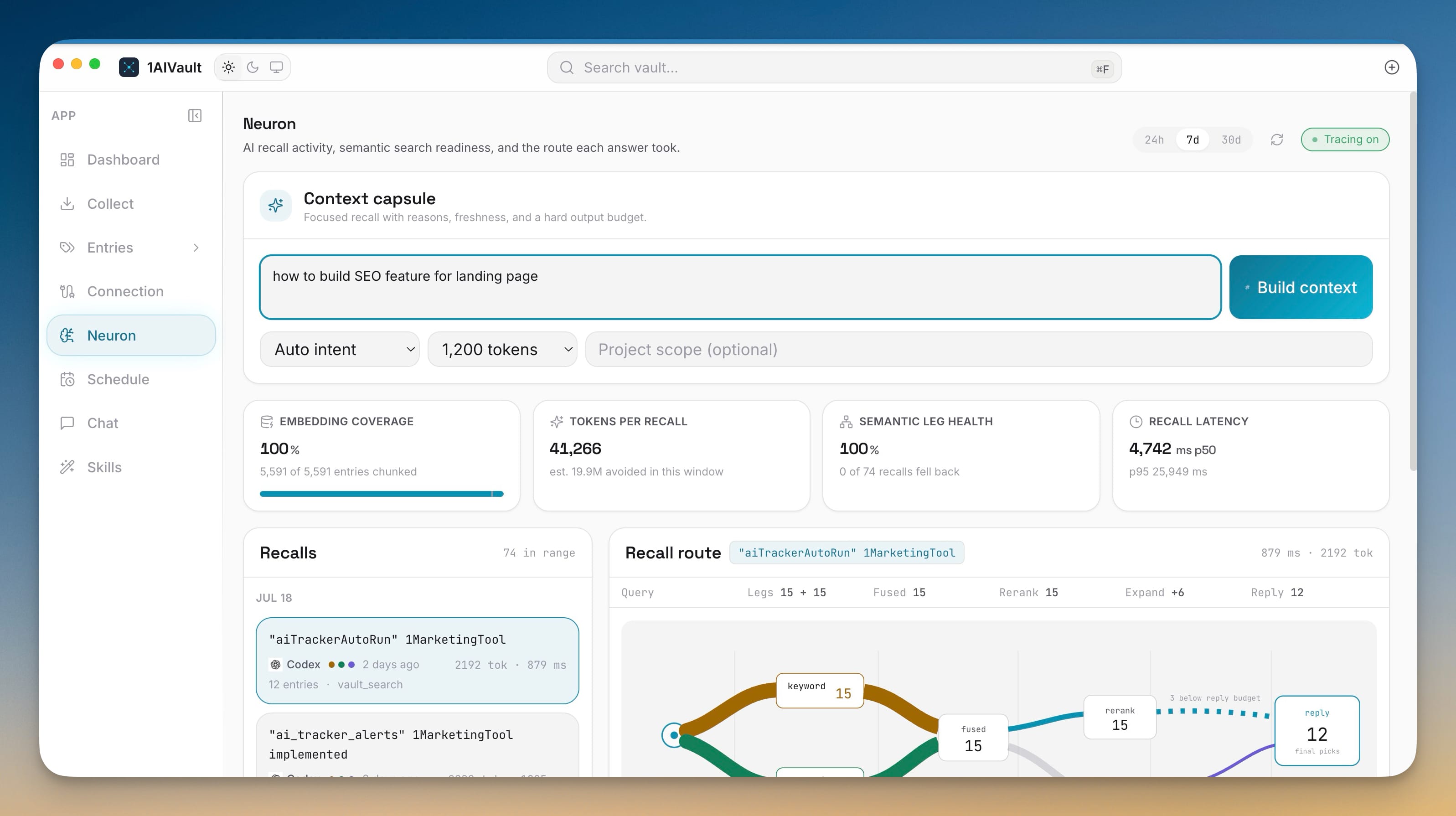Click the Dashboard grid icon
This screenshot has width=1456, height=816.
coord(67,160)
